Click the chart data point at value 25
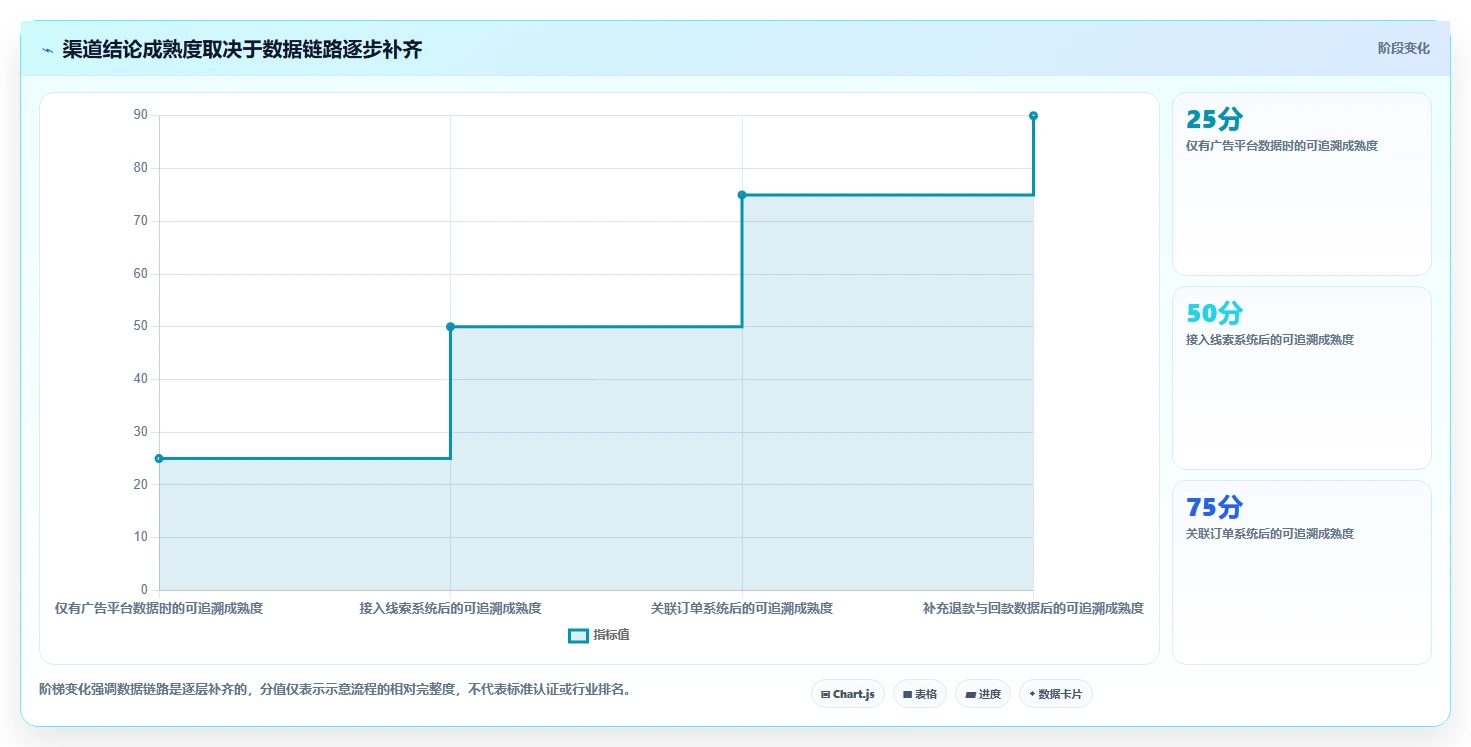Screen dimensions: 1471x747 pos(159,458)
